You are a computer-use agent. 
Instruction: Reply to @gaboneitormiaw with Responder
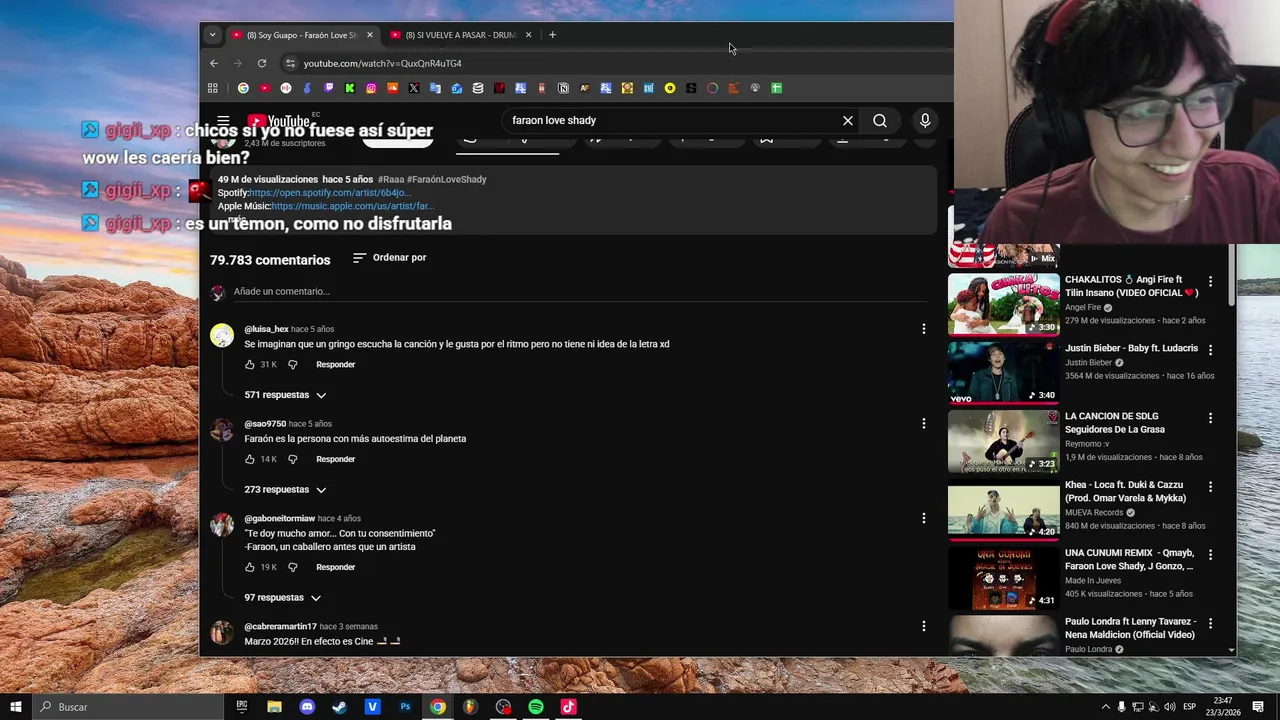pyautogui.click(x=336, y=567)
